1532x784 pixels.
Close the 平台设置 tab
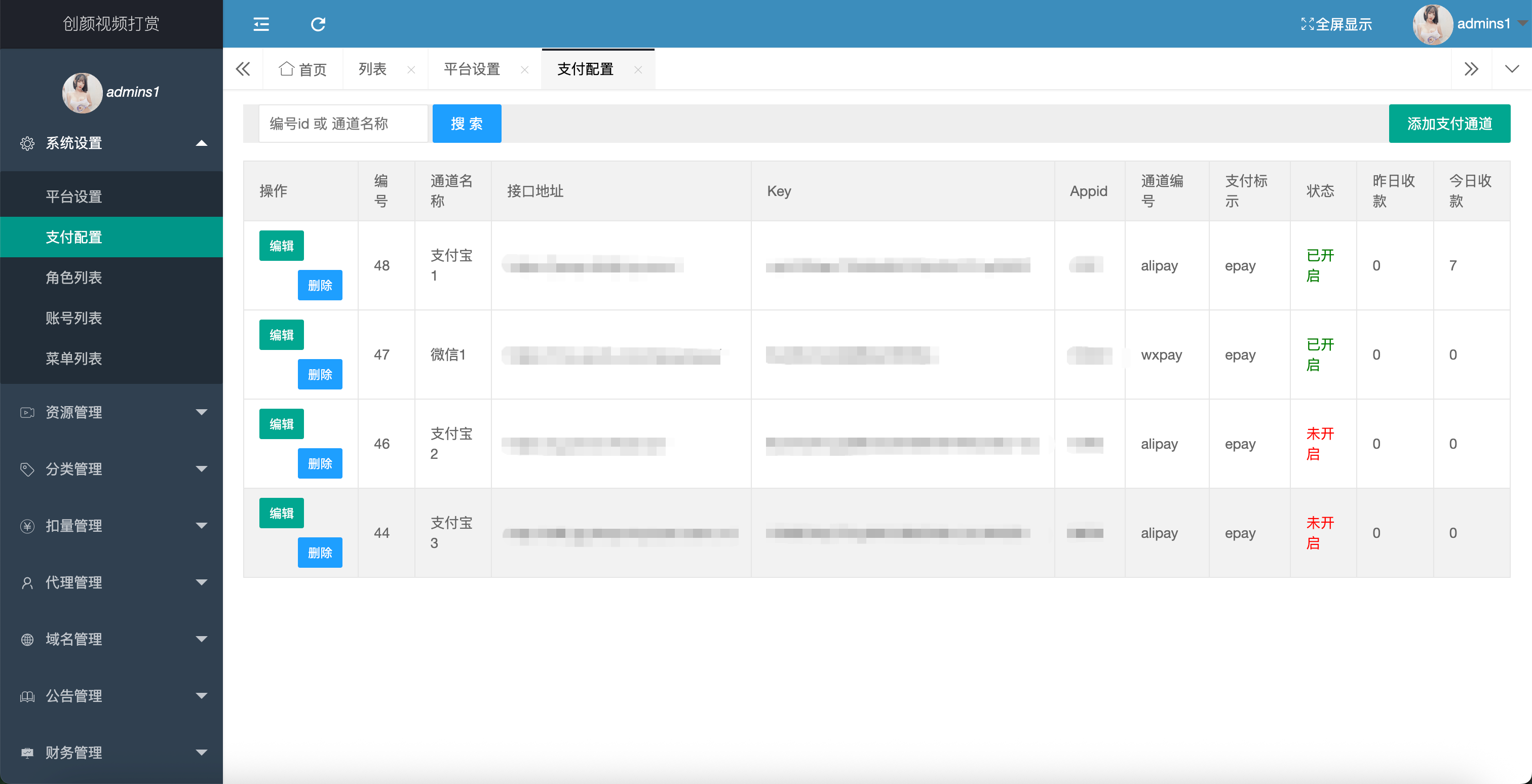click(524, 69)
